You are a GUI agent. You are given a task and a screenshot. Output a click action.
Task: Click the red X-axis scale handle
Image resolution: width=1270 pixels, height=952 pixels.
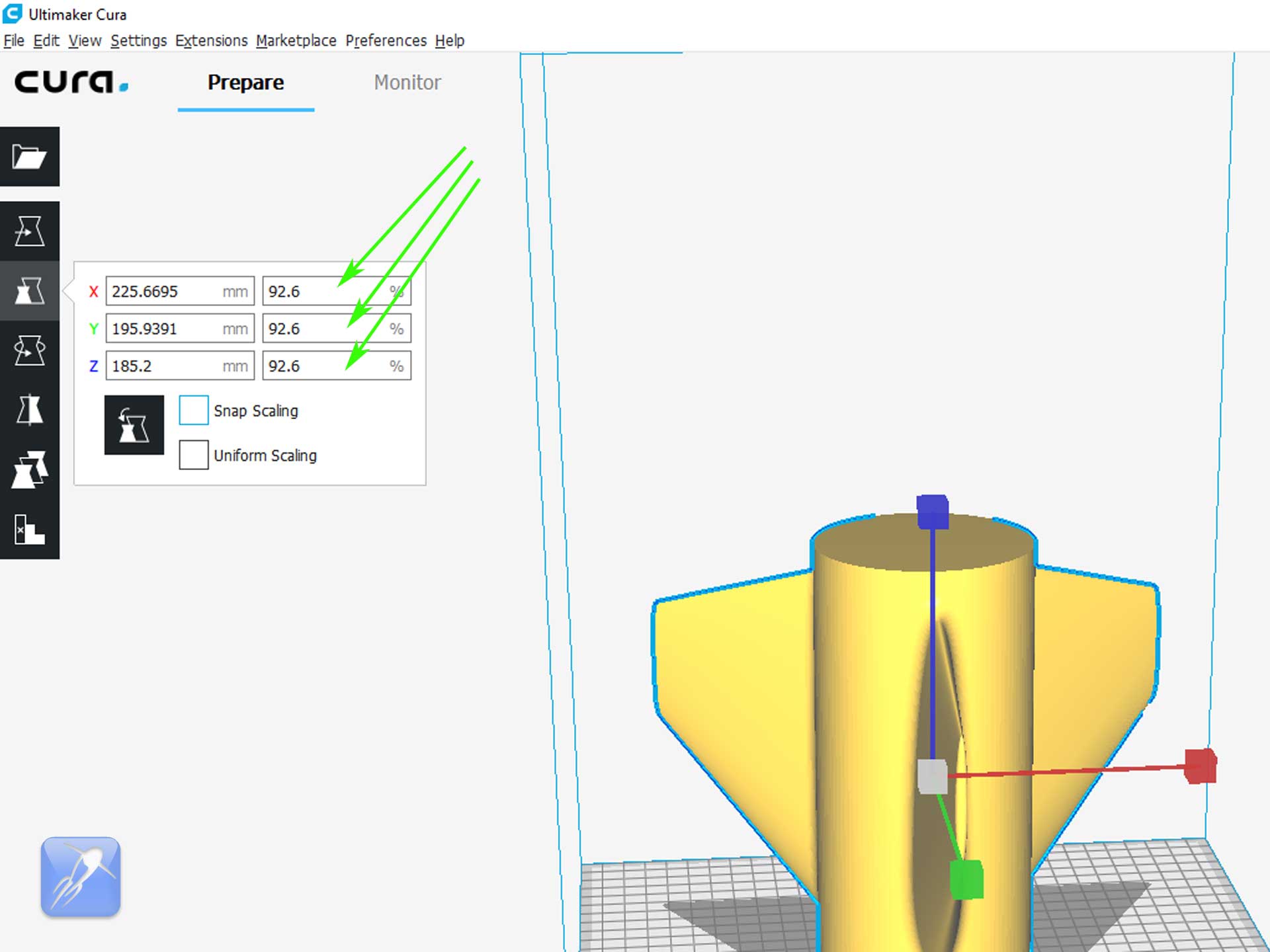pos(1200,766)
